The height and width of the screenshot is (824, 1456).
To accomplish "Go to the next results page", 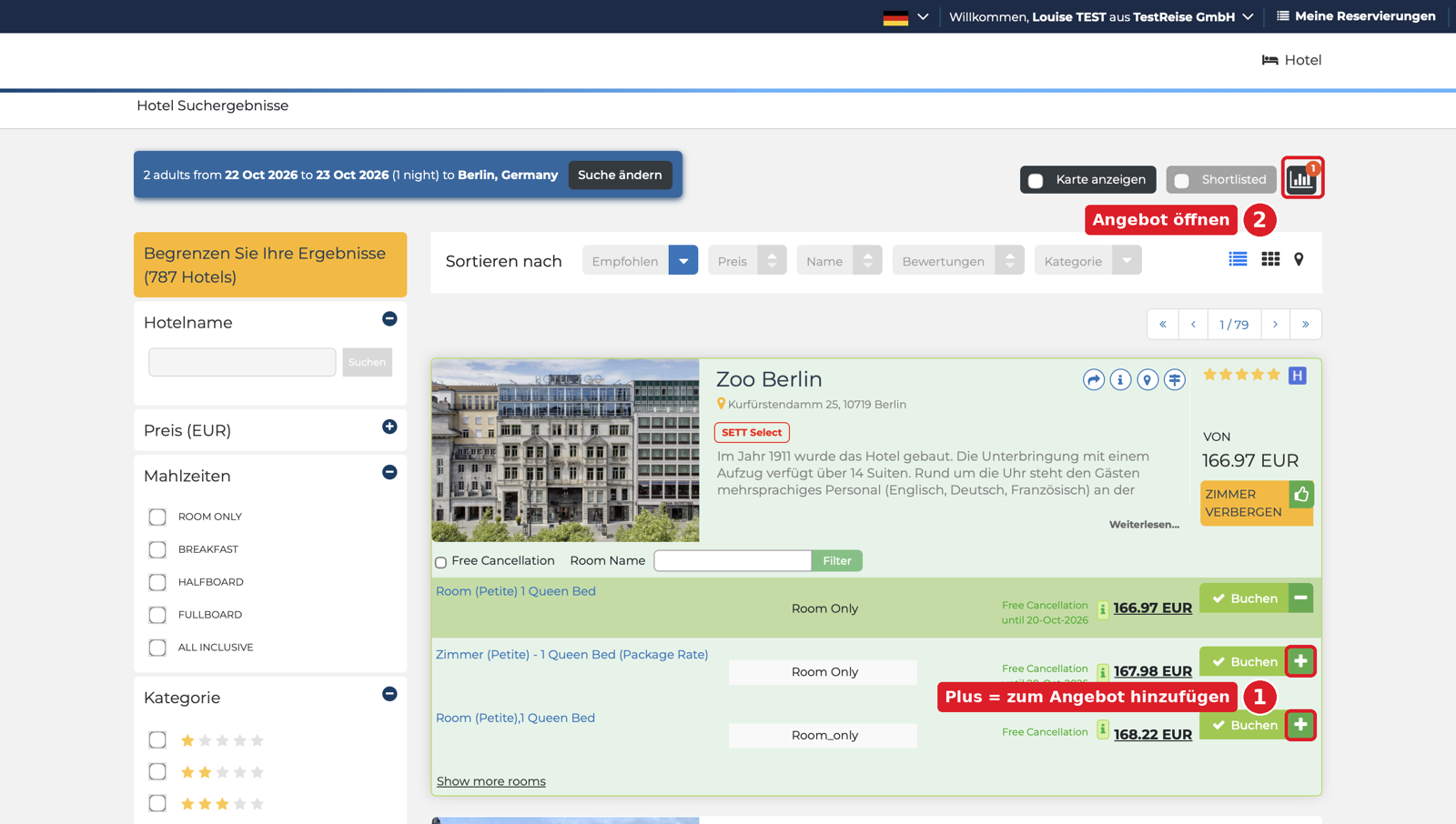I will 1275,325.
